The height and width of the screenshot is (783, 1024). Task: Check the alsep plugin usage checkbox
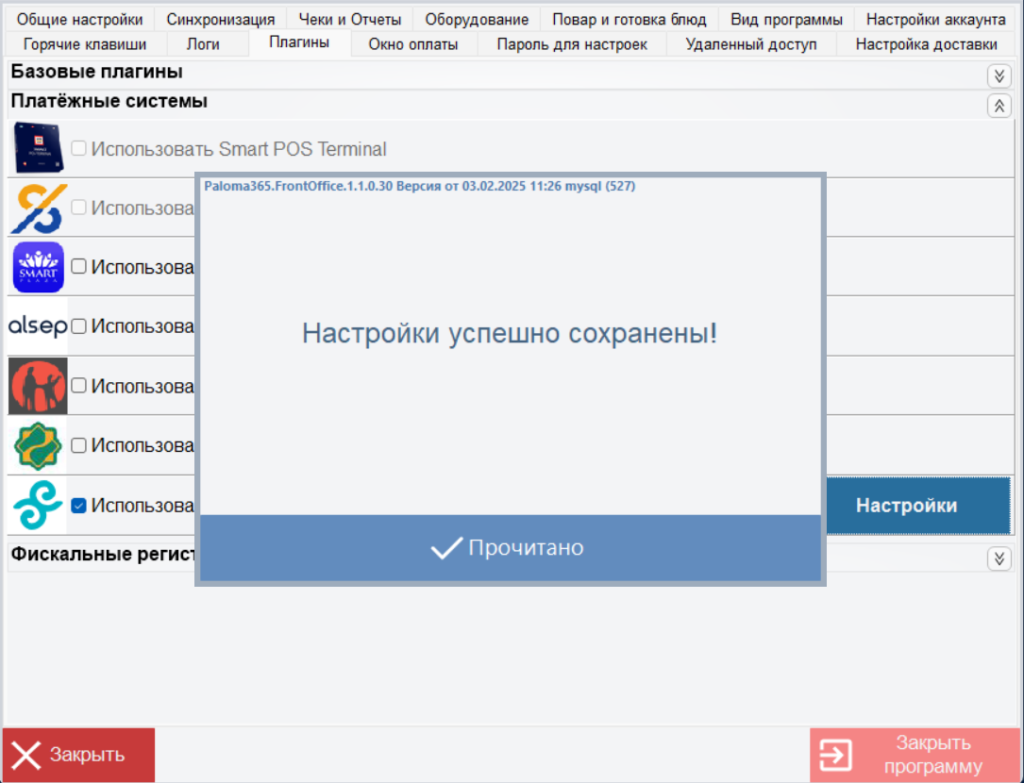(78, 326)
